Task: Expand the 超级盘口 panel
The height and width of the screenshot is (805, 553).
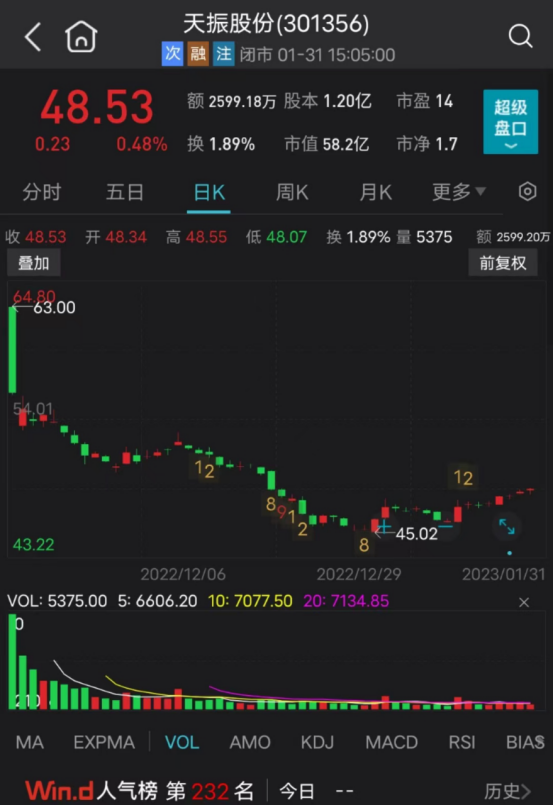Action: [510, 122]
